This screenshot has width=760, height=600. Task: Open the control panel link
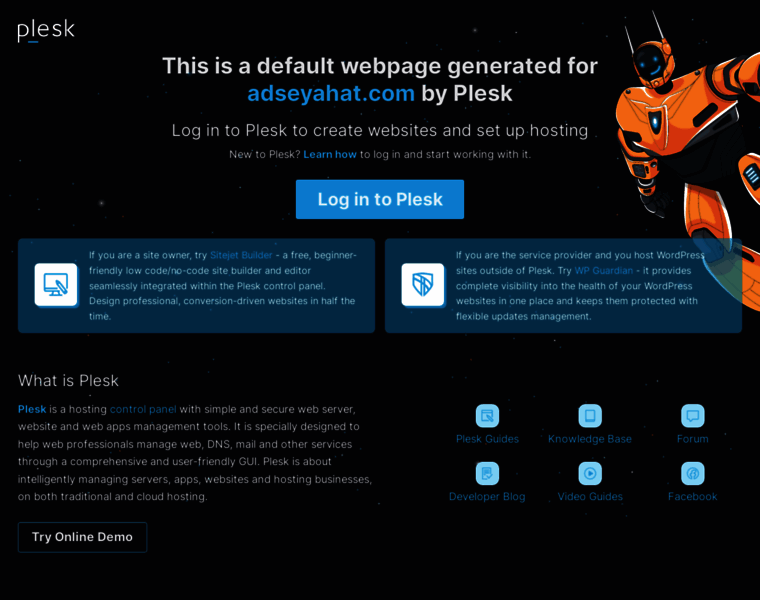tap(143, 409)
